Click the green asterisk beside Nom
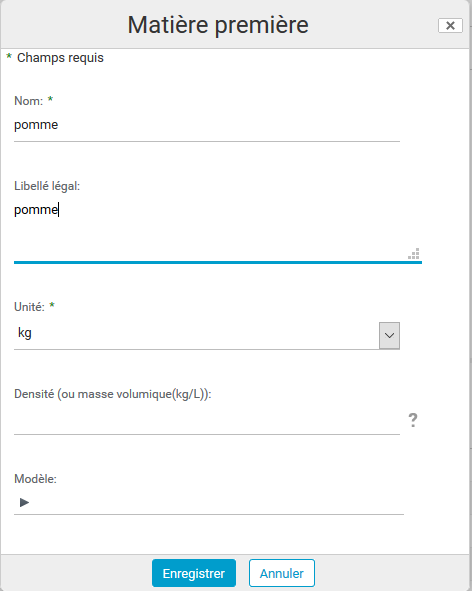 pyautogui.click(x=50, y=100)
